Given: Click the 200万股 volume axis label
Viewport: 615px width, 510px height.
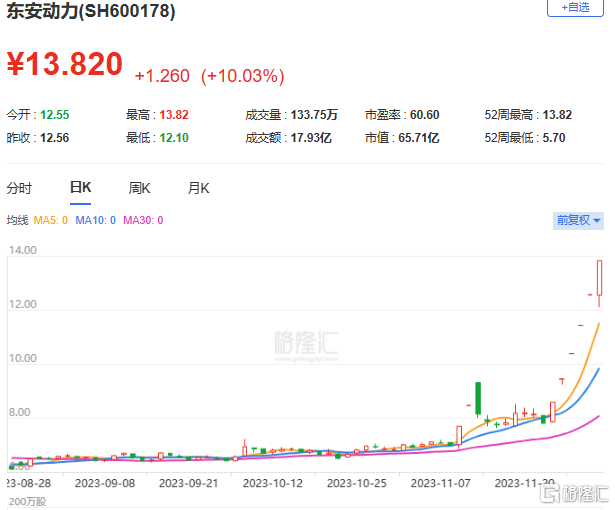Looking at the screenshot, I should click(27, 502).
